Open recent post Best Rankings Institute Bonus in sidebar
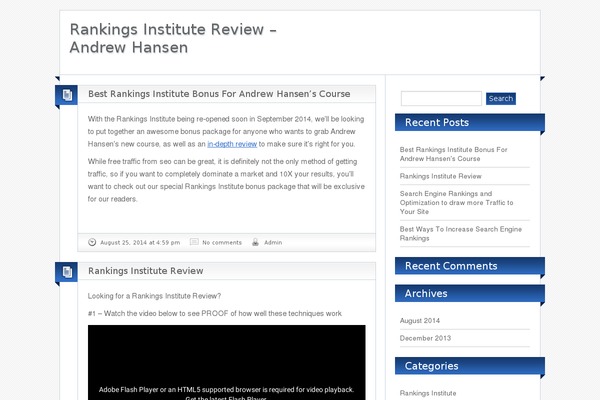Image resolution: width=600 pixels, height=400 pixels. 453,154
